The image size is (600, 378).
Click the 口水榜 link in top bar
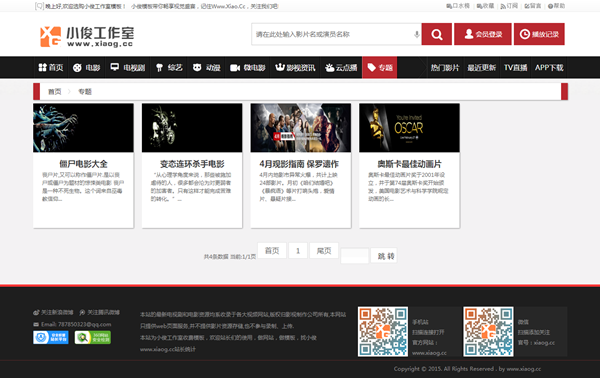(458, 6)
